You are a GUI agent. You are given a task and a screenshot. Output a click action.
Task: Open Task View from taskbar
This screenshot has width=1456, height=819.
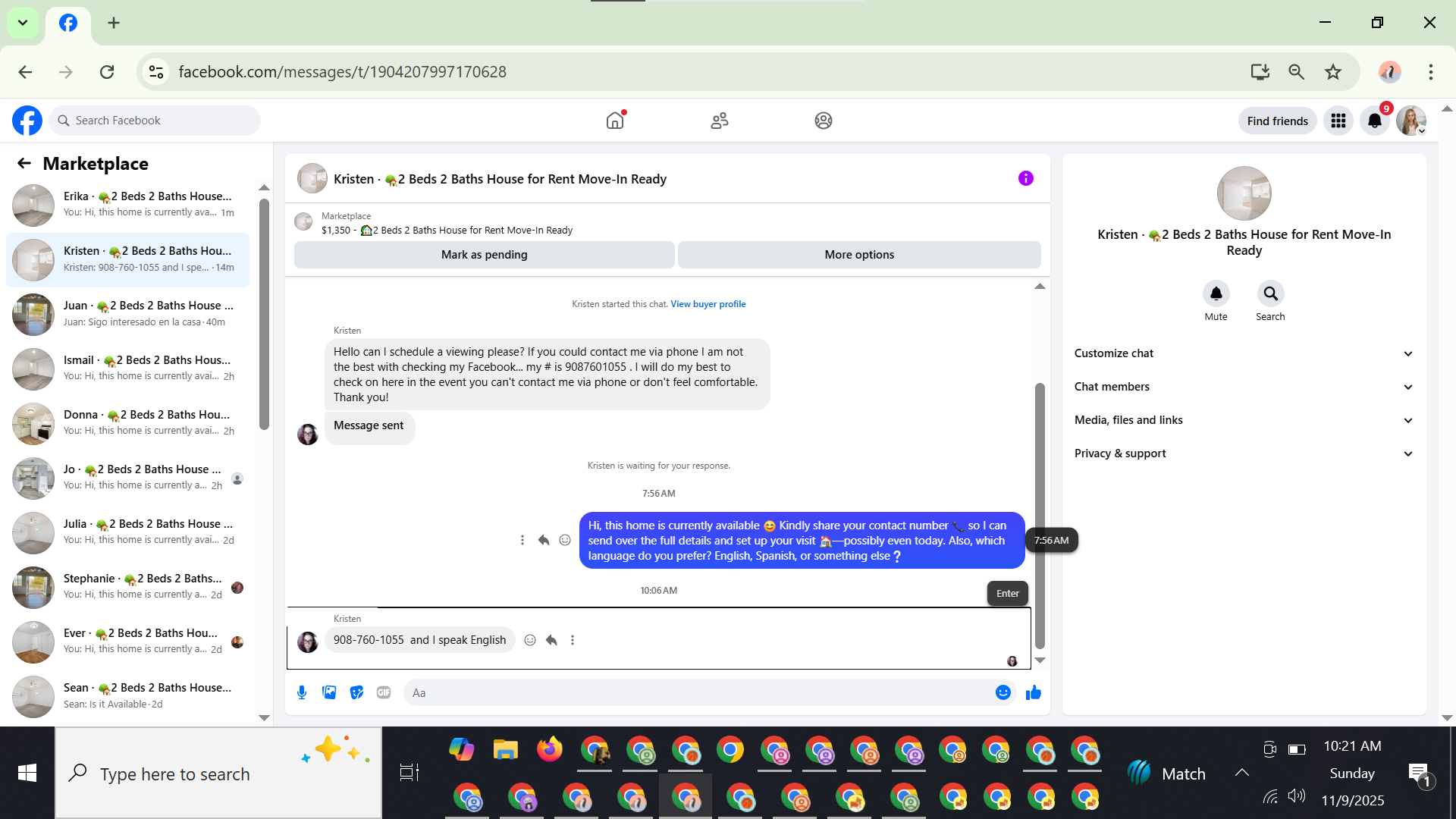click(409, 773)
